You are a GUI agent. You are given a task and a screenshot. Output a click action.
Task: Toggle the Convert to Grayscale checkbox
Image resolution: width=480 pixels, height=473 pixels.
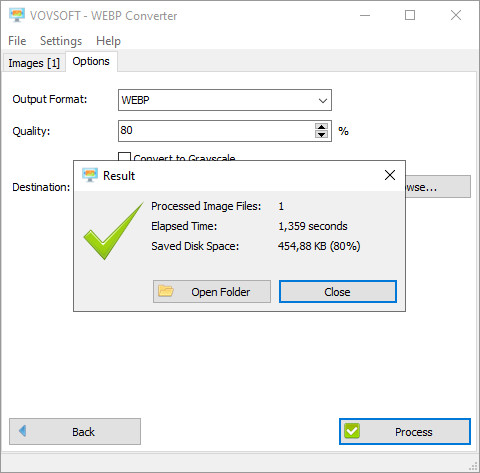click(x=124, y=157)
